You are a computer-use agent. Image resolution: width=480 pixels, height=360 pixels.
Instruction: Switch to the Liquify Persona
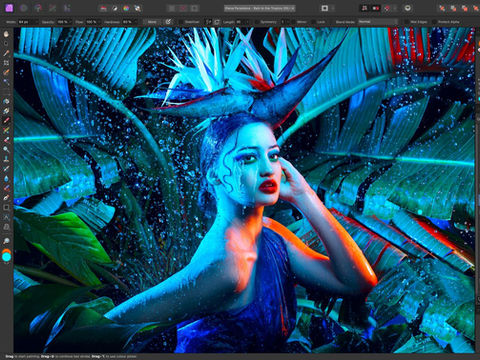point(23,8)
